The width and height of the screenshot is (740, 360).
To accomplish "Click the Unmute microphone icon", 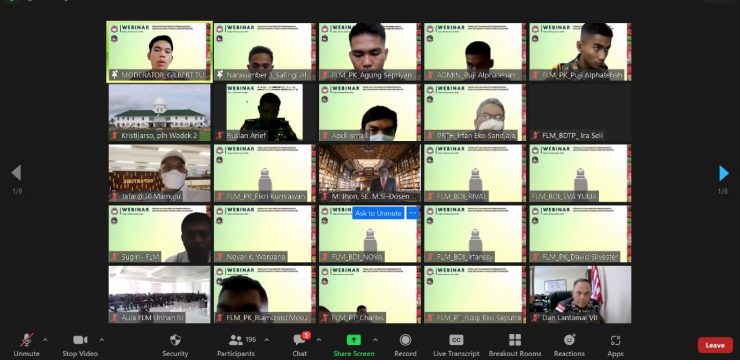I will 26,340.
